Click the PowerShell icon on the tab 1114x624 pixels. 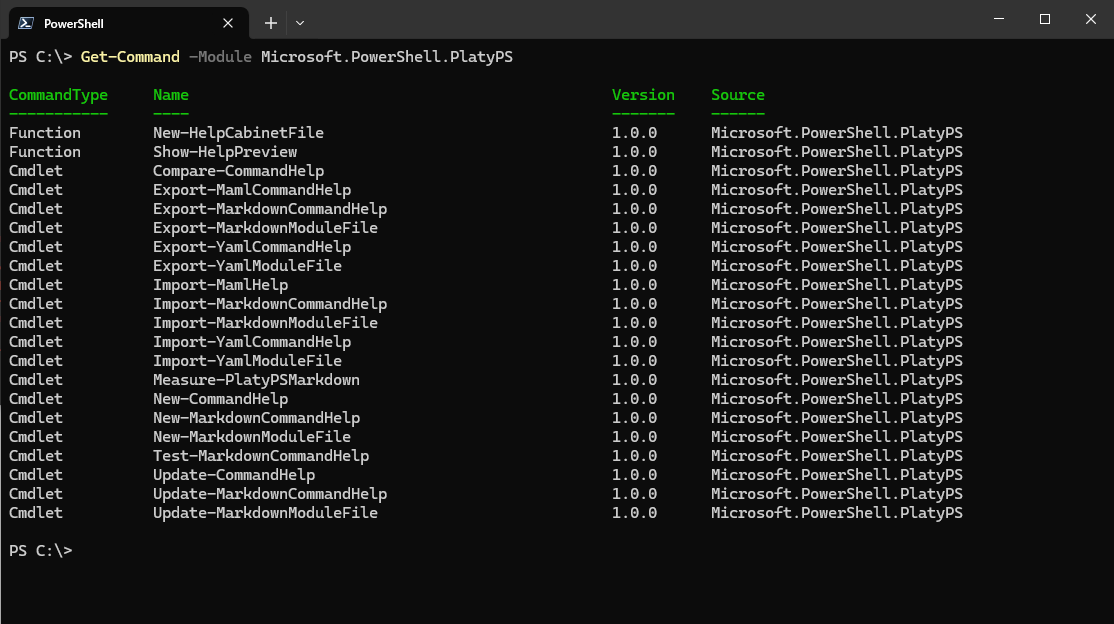coord(25,22)
